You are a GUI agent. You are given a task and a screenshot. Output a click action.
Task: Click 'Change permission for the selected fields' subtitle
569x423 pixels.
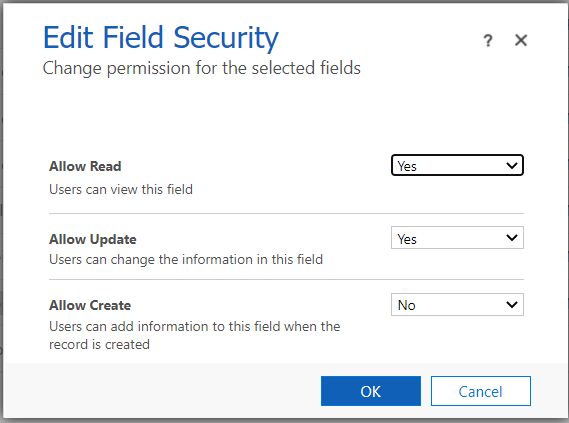point(202,68)
